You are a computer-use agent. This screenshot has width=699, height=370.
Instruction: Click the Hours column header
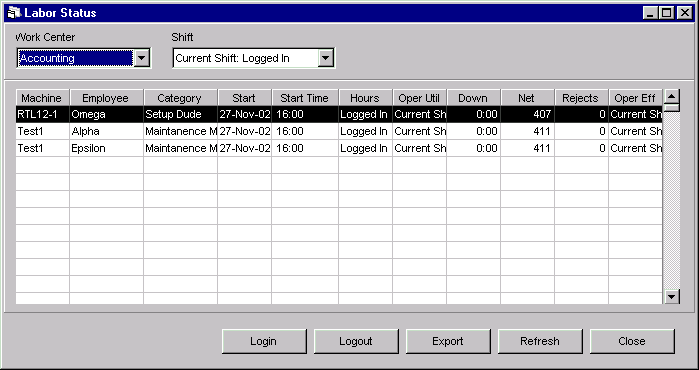coord(366,98)
